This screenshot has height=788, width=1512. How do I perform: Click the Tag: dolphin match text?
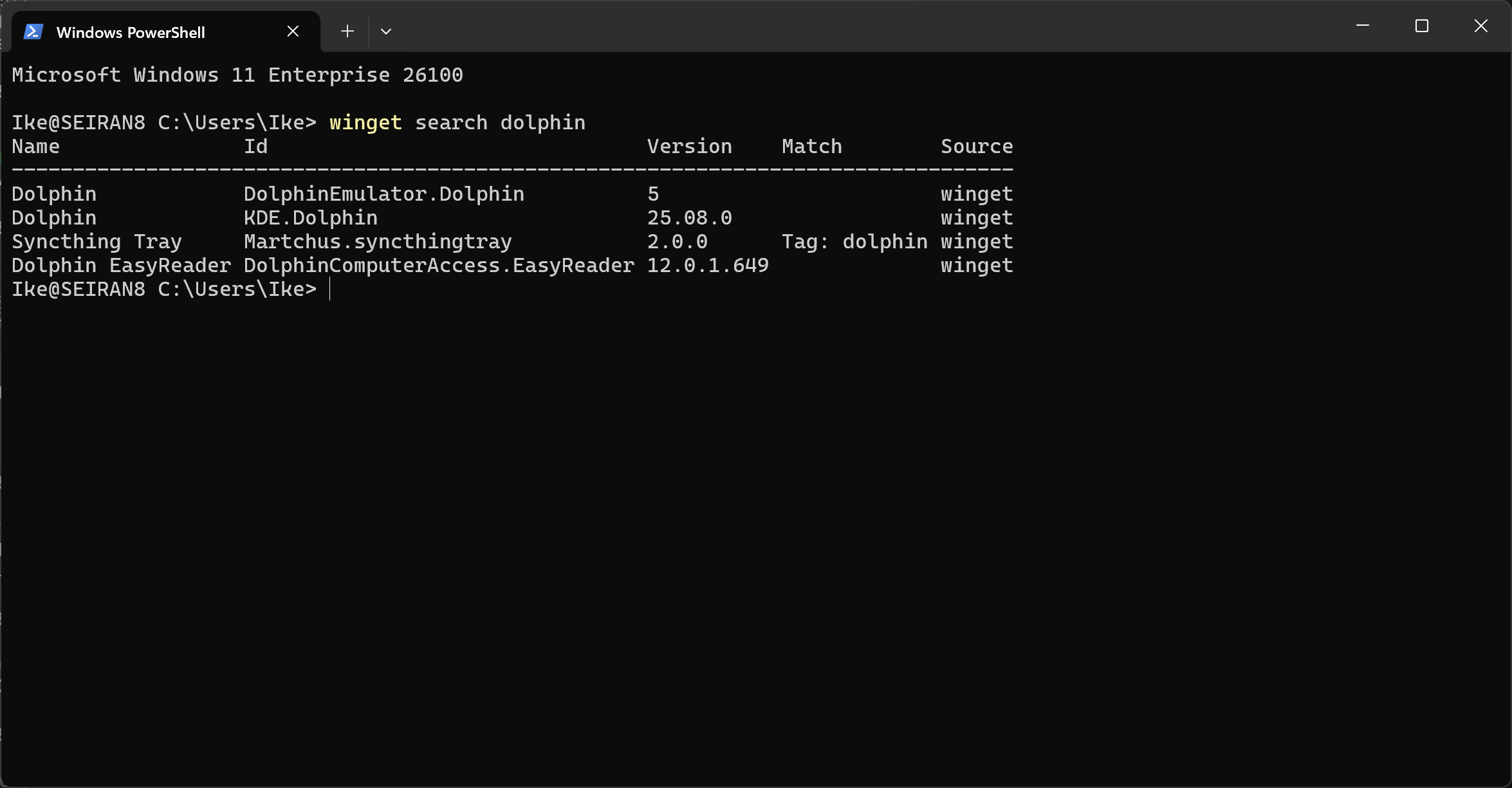pyautogui.click(x=854, y=242)
